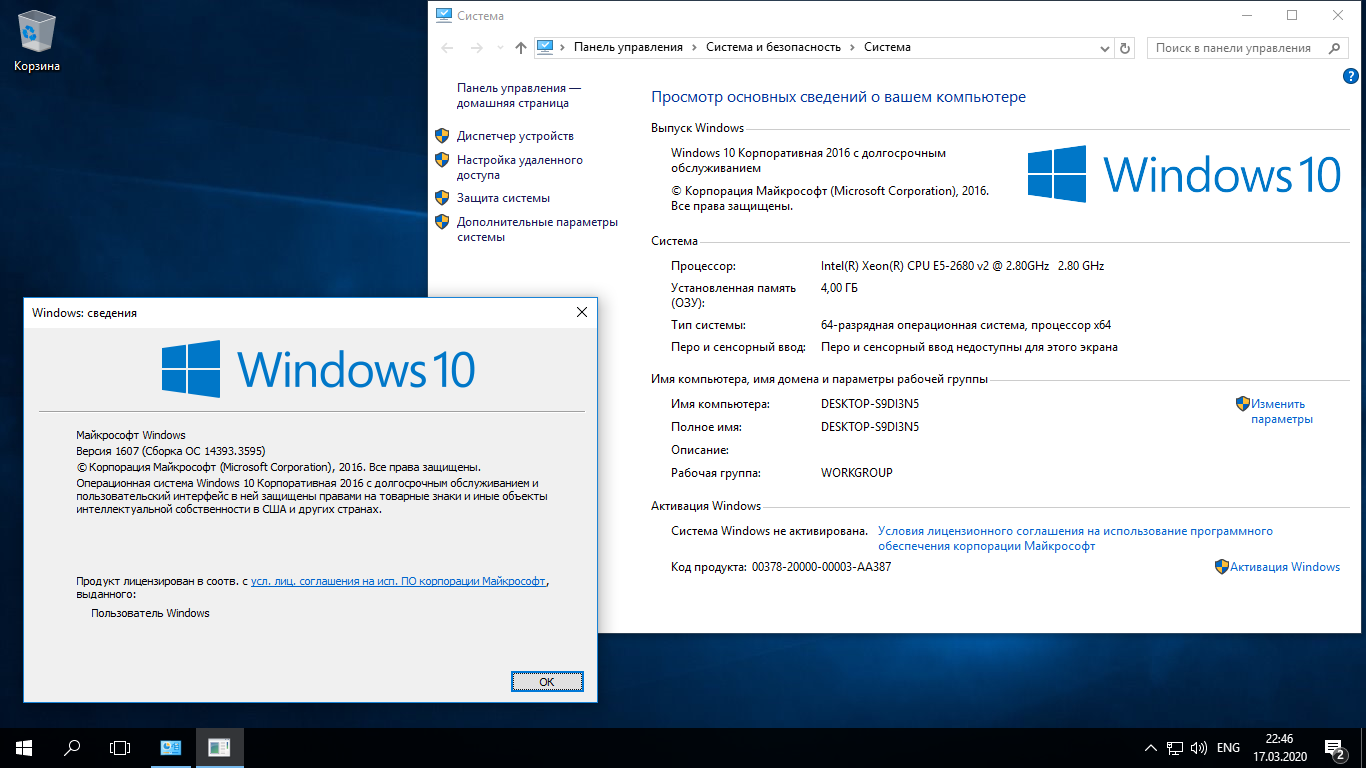Click Пользователь Windows text in winver
Screen dimensions: 1366x768
(150, 613)
